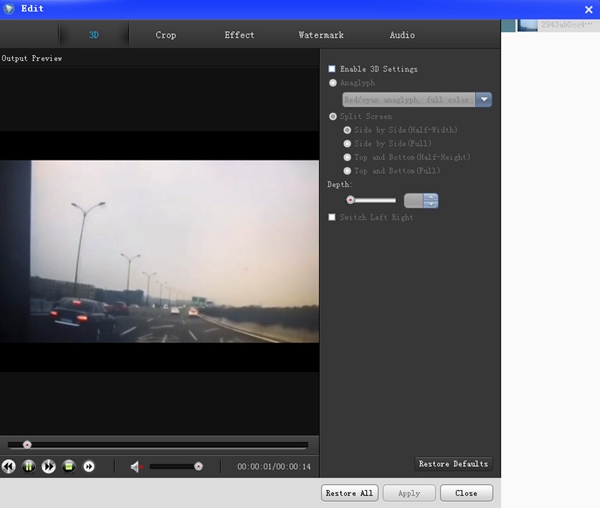Click the fast forward playback button
The image size is (600, 508).
click(49, 466)
